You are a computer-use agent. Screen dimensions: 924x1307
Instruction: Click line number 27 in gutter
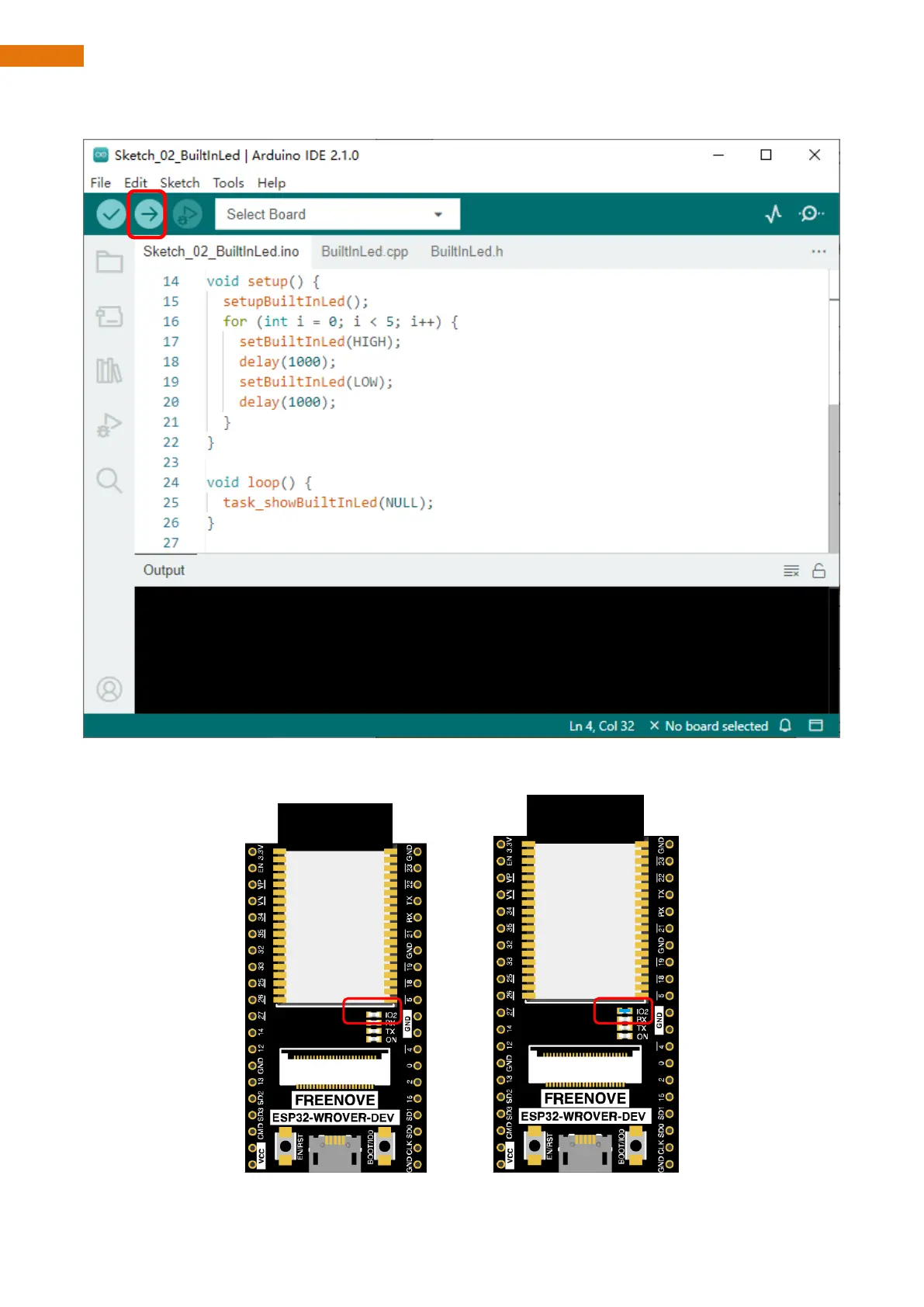pos(171,543)
